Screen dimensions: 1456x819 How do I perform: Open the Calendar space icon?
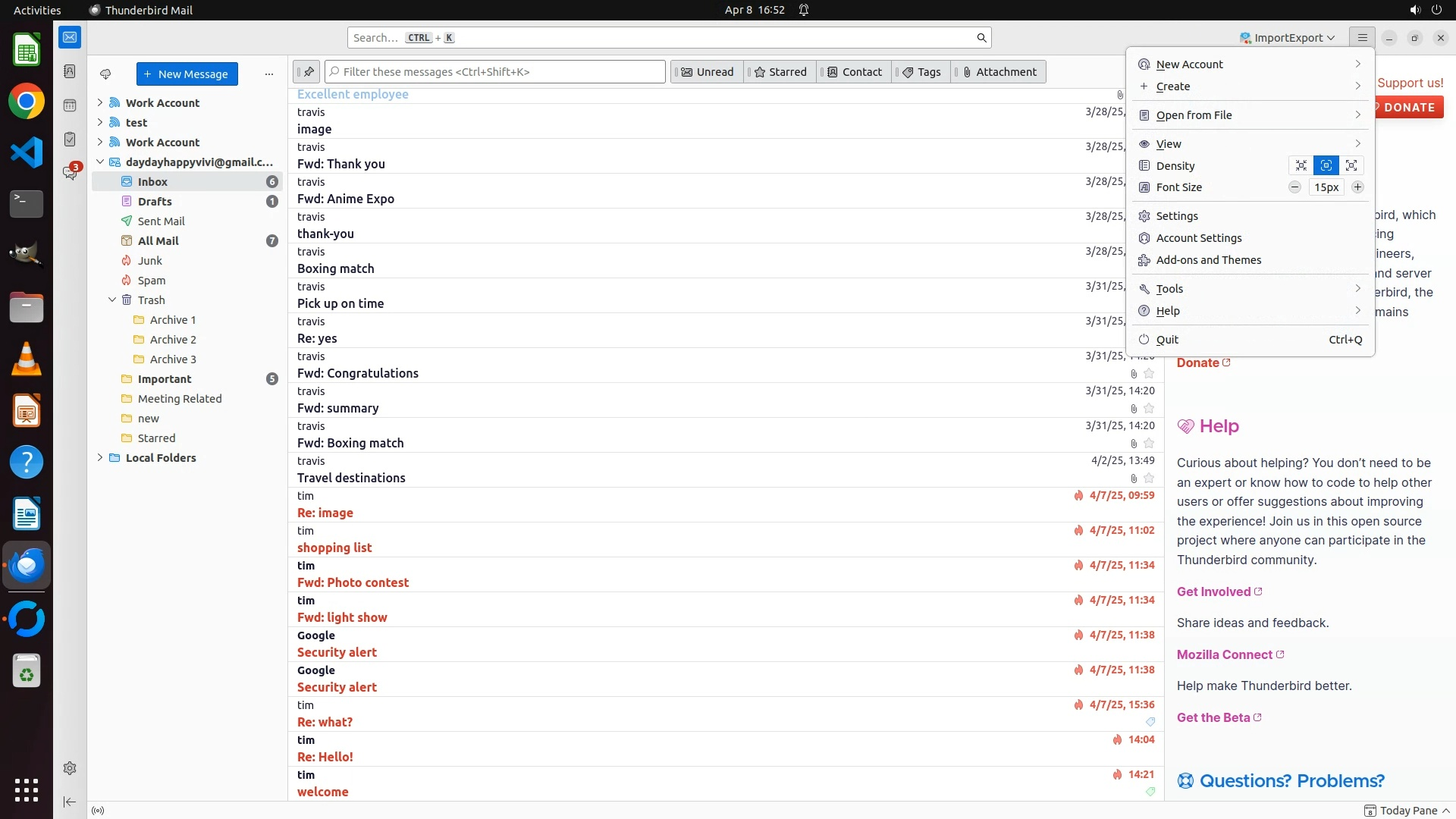(x=70, y=105)
